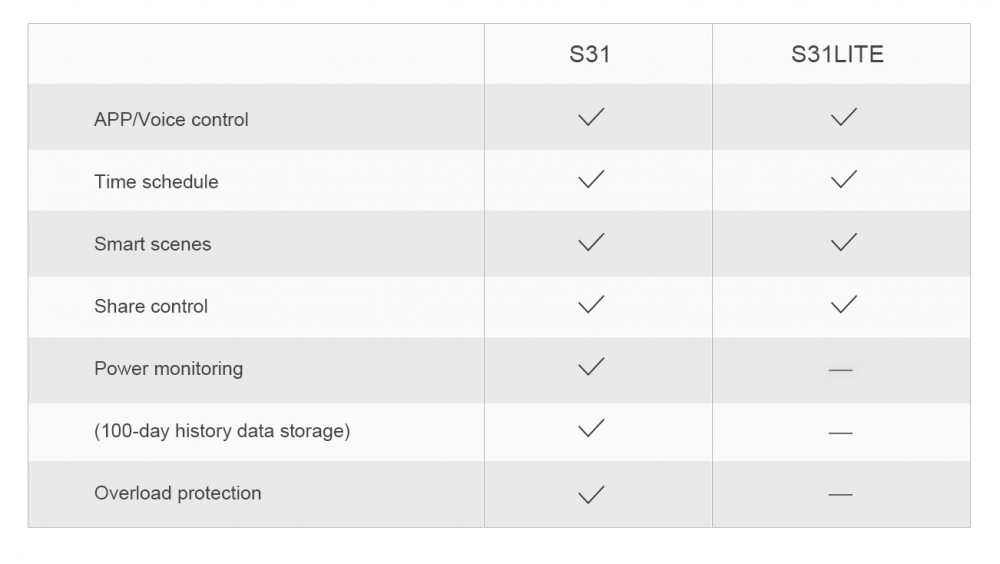Click the Smart scenes row label
Screen dimensions: 1000x564
coord(152,244)
